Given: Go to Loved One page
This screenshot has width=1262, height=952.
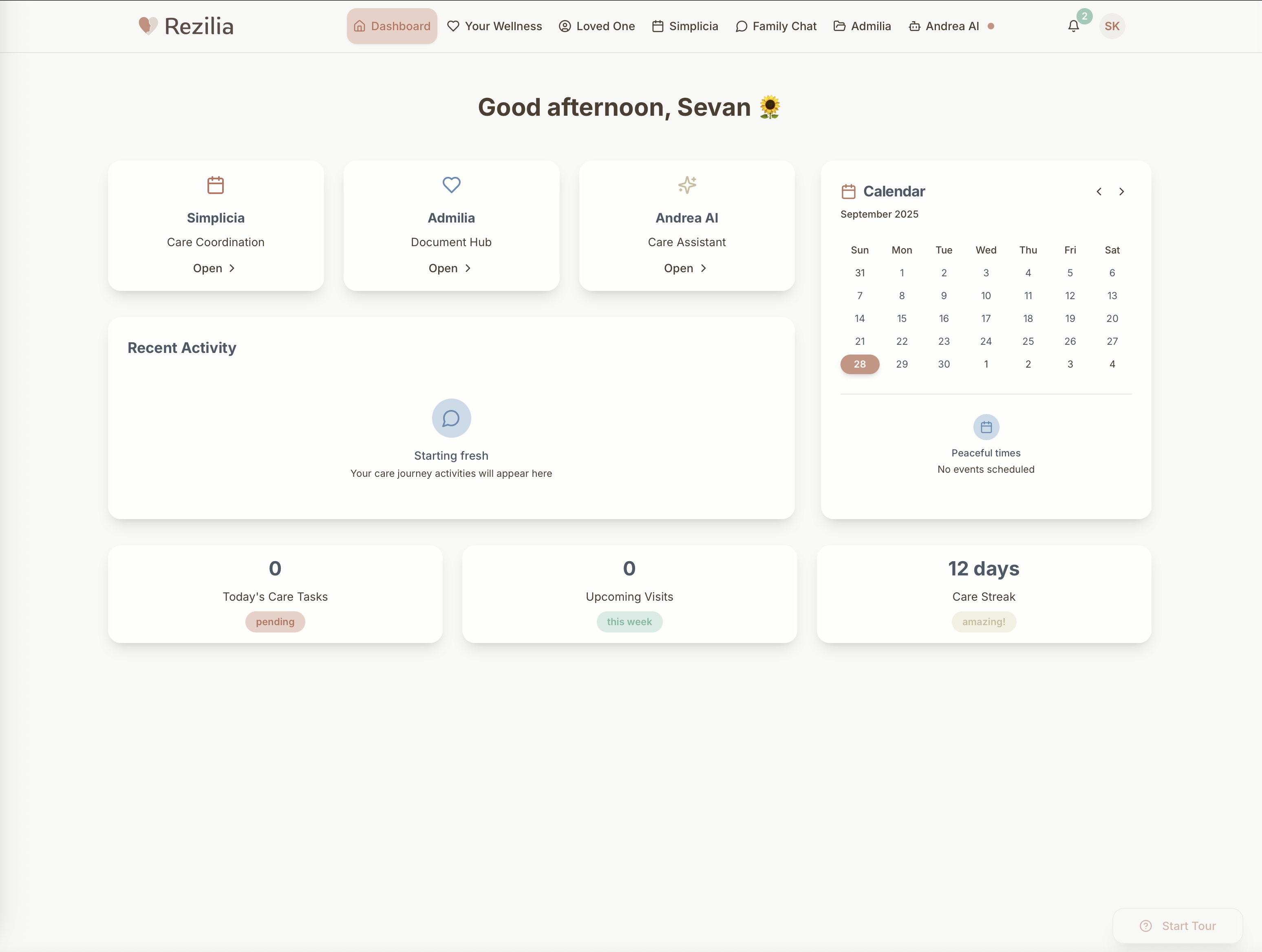Looking at the screenshot, I should [597, 26].
